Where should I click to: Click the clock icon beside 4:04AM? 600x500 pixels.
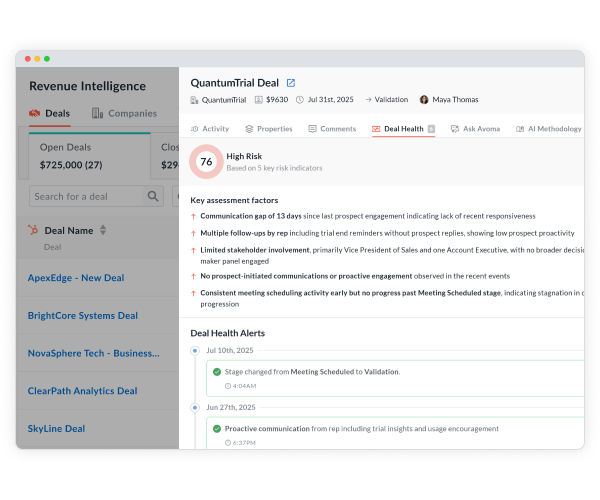(x=228, y=386)
